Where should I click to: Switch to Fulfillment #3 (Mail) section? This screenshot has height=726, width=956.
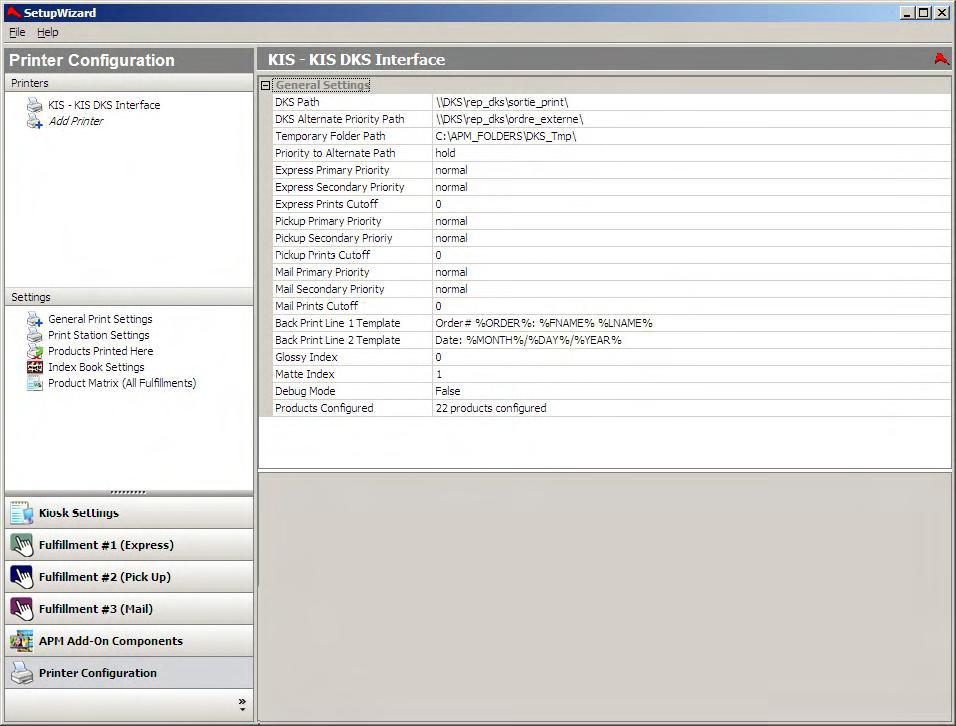point(129,609)
